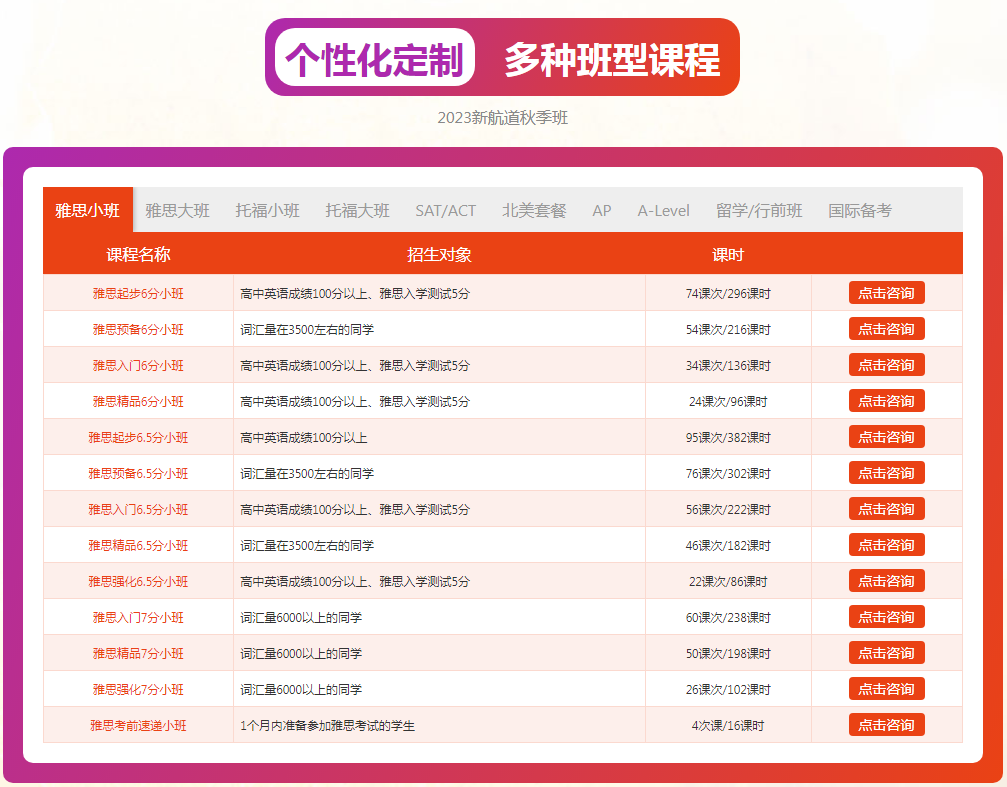1007x787 pixels.
Task: Open course link 雅思精品7分小班
Action: pos(138,653)
